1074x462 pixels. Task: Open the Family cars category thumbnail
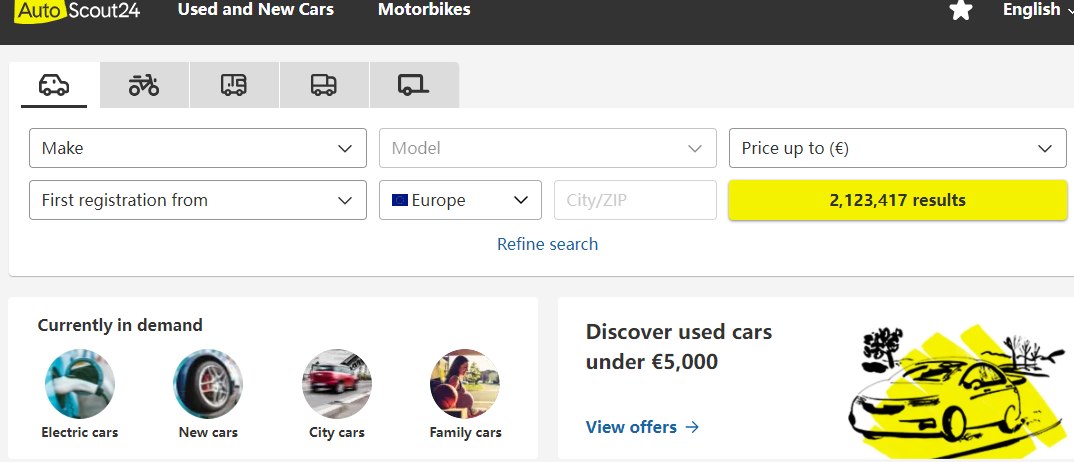(x=465, y=384)
